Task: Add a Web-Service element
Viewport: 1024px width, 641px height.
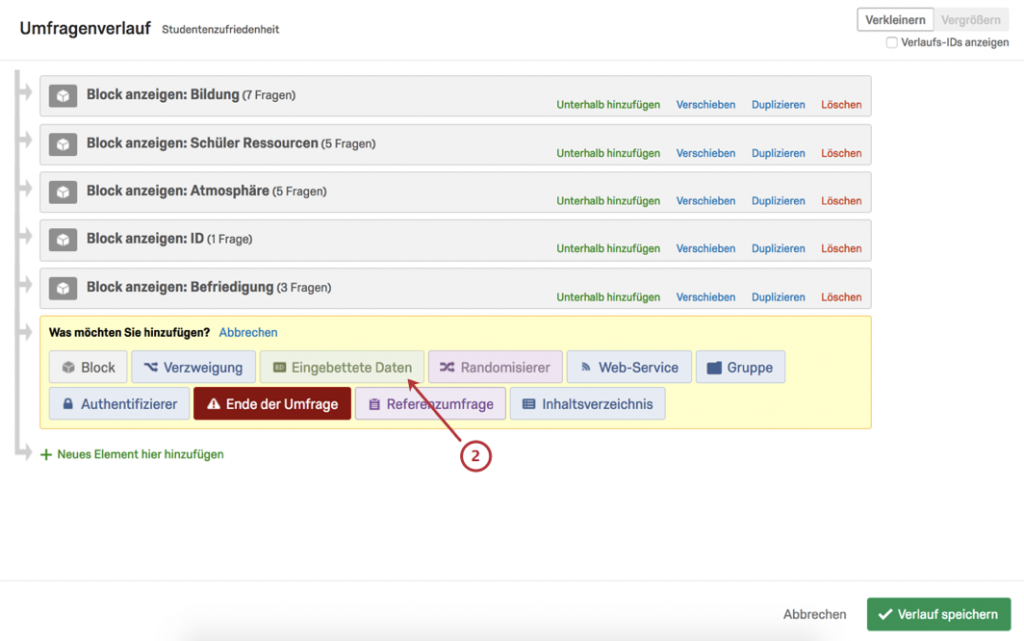Action: pos(629,367)
